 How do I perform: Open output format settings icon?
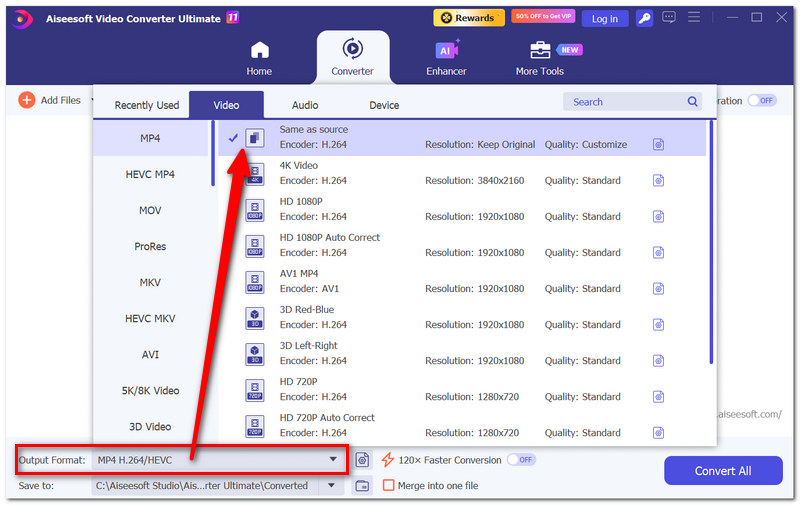[362, 460]
